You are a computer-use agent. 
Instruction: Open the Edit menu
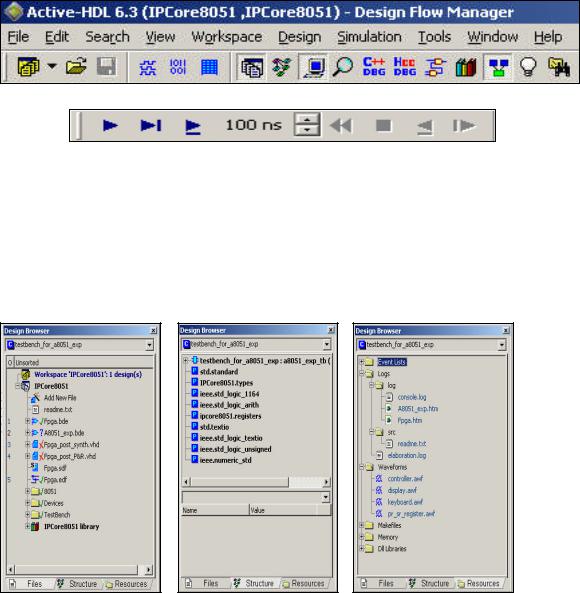coord(57,37)
